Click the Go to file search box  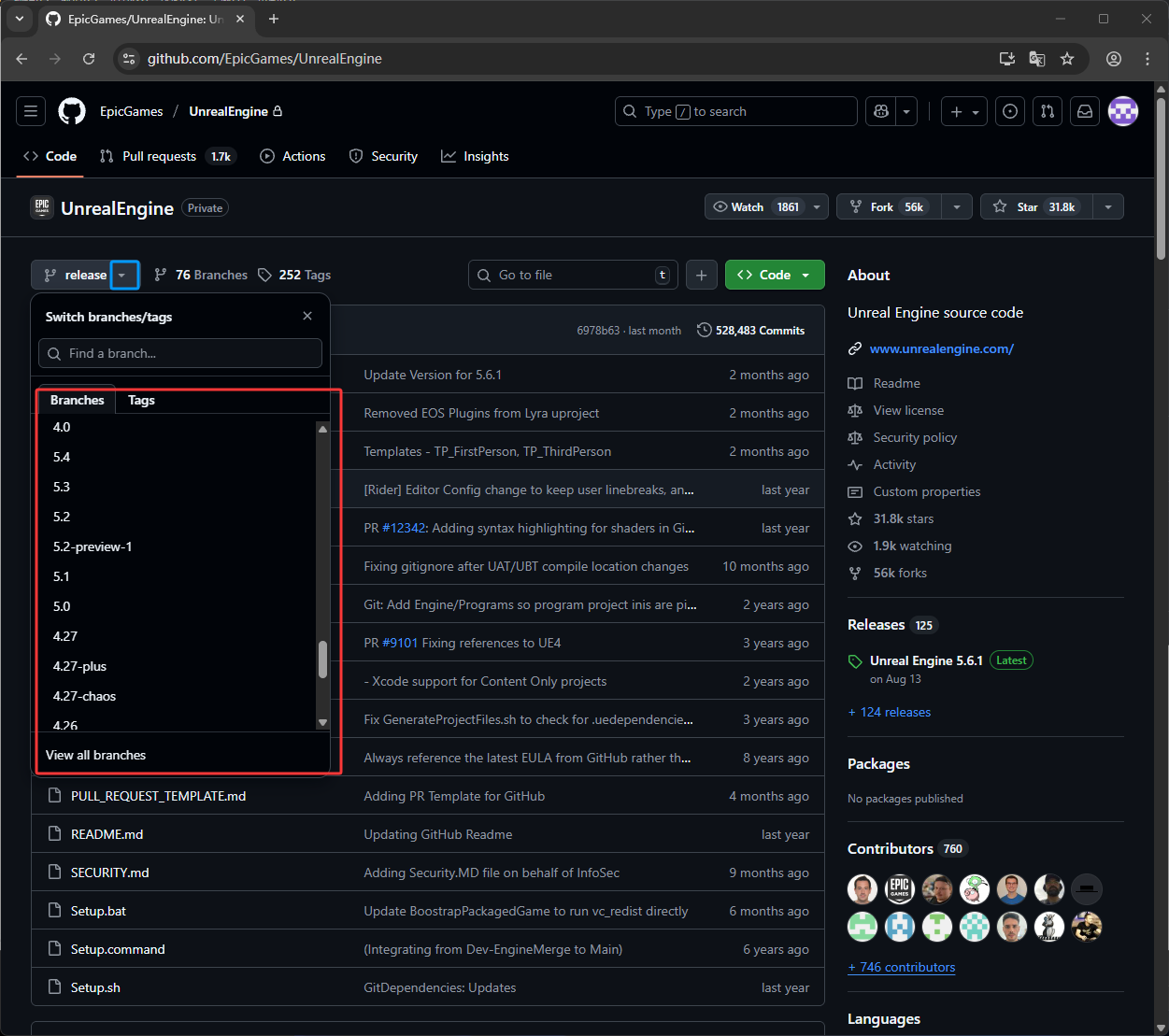pos(573,275)
